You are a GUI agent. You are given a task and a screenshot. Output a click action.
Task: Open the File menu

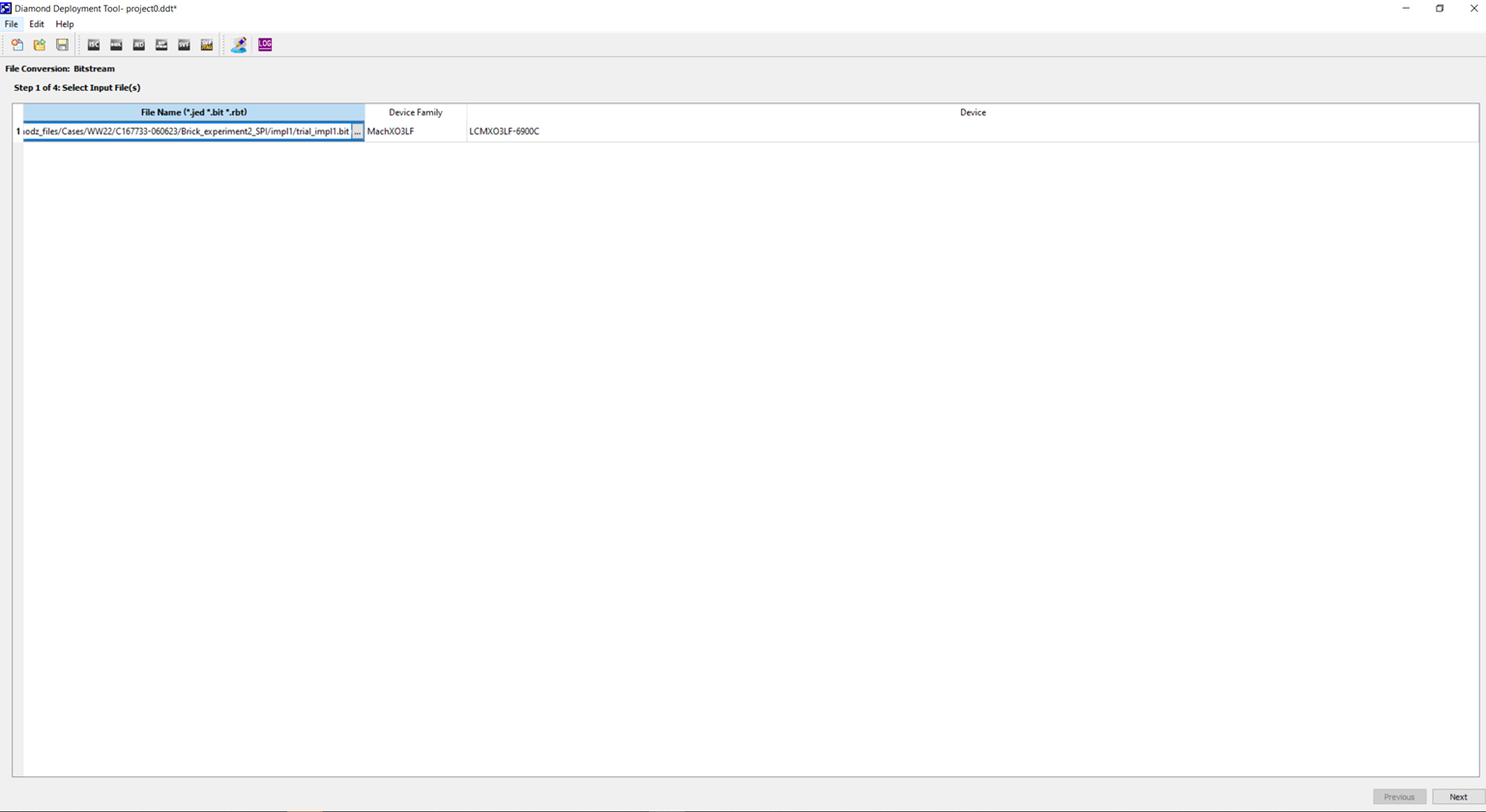click(x=12, y=24)
